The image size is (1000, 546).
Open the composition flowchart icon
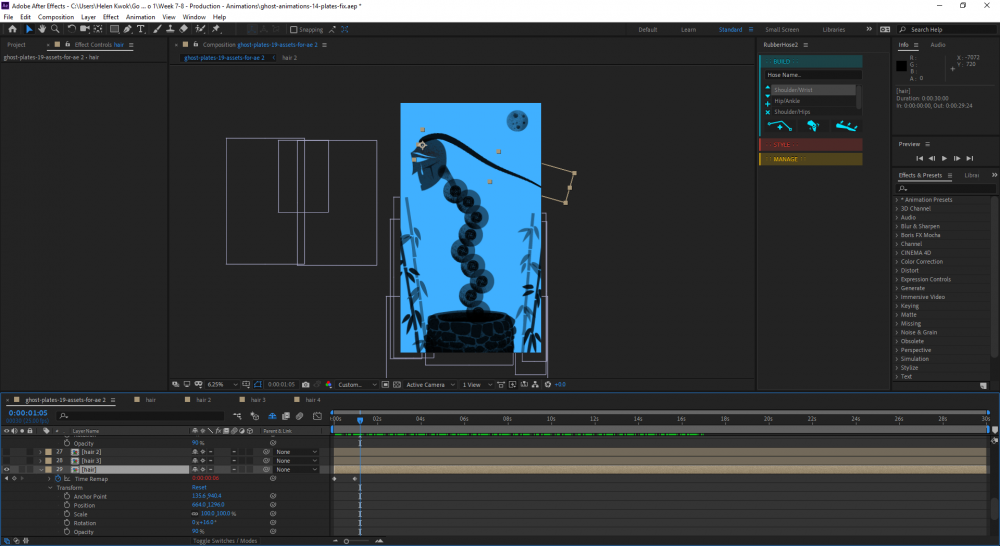tap(535, 385)
